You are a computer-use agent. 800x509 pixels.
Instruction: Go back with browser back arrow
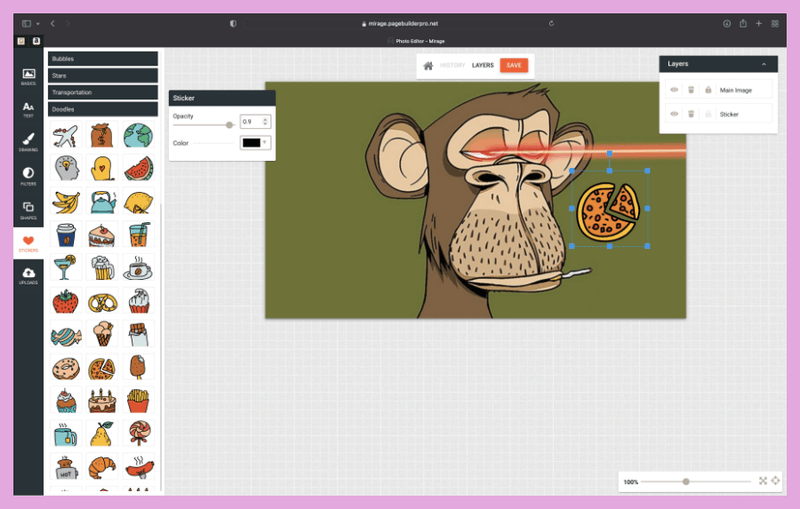click(x=53, y=23)
